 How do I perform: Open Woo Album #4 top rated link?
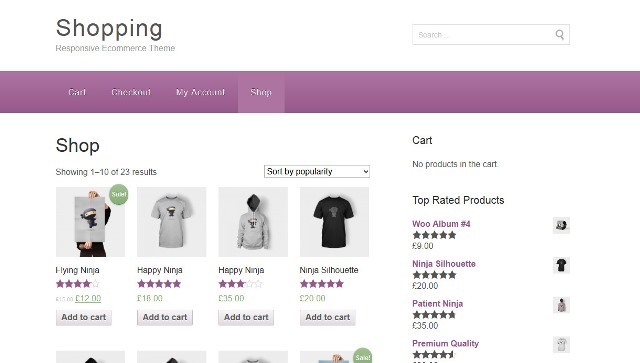(441, 224)
